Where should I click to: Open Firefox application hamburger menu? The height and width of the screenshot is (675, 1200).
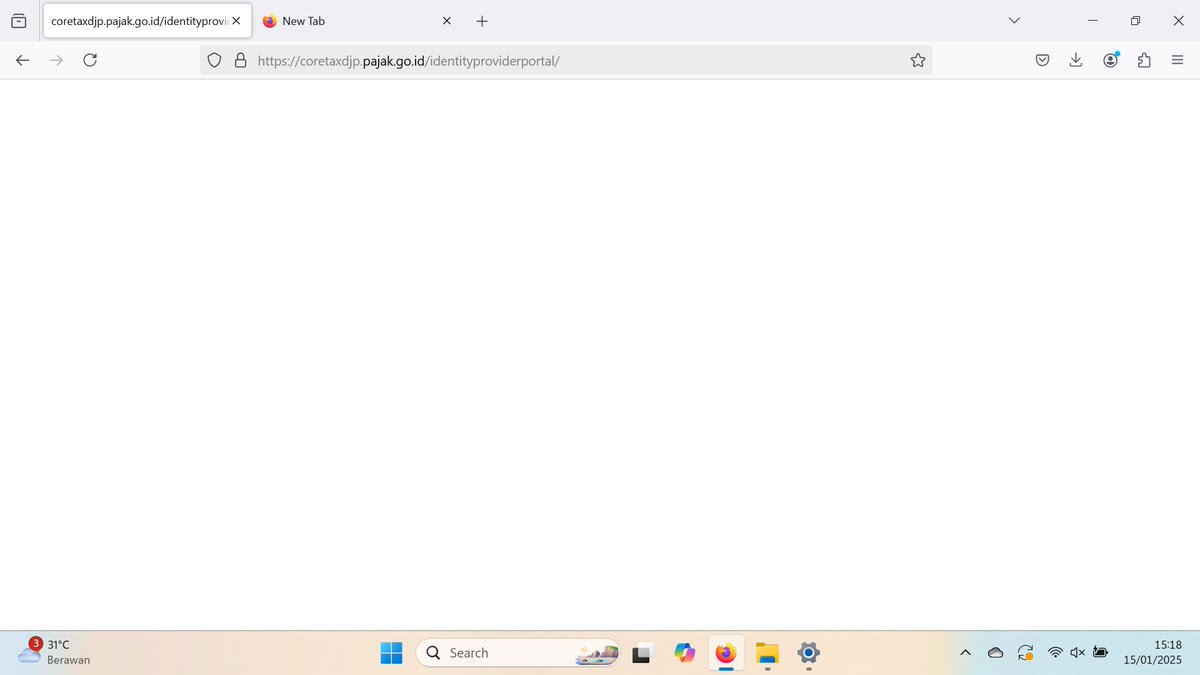click(1178, 60)
